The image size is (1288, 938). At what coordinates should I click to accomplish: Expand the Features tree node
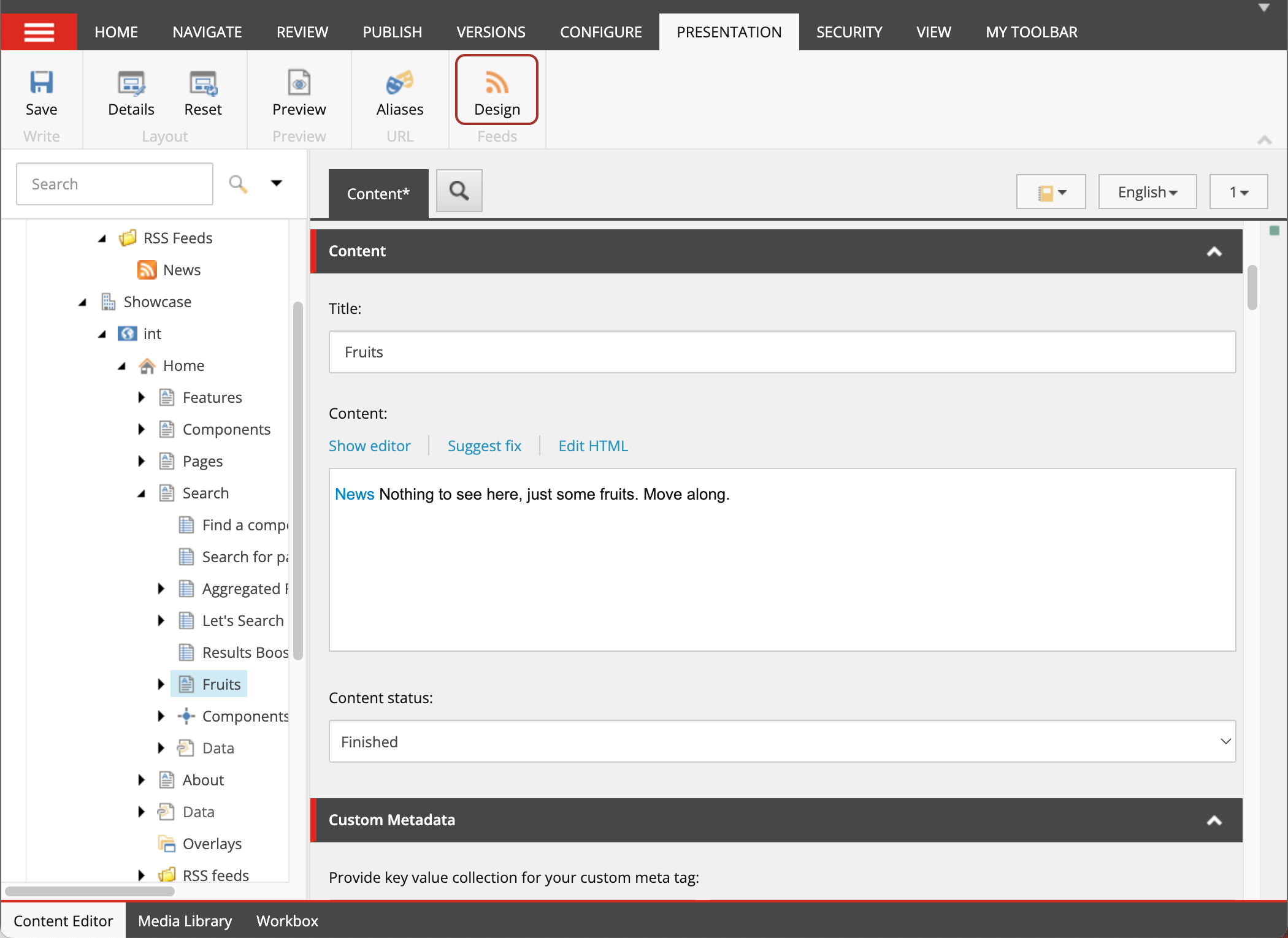[142, 397]
